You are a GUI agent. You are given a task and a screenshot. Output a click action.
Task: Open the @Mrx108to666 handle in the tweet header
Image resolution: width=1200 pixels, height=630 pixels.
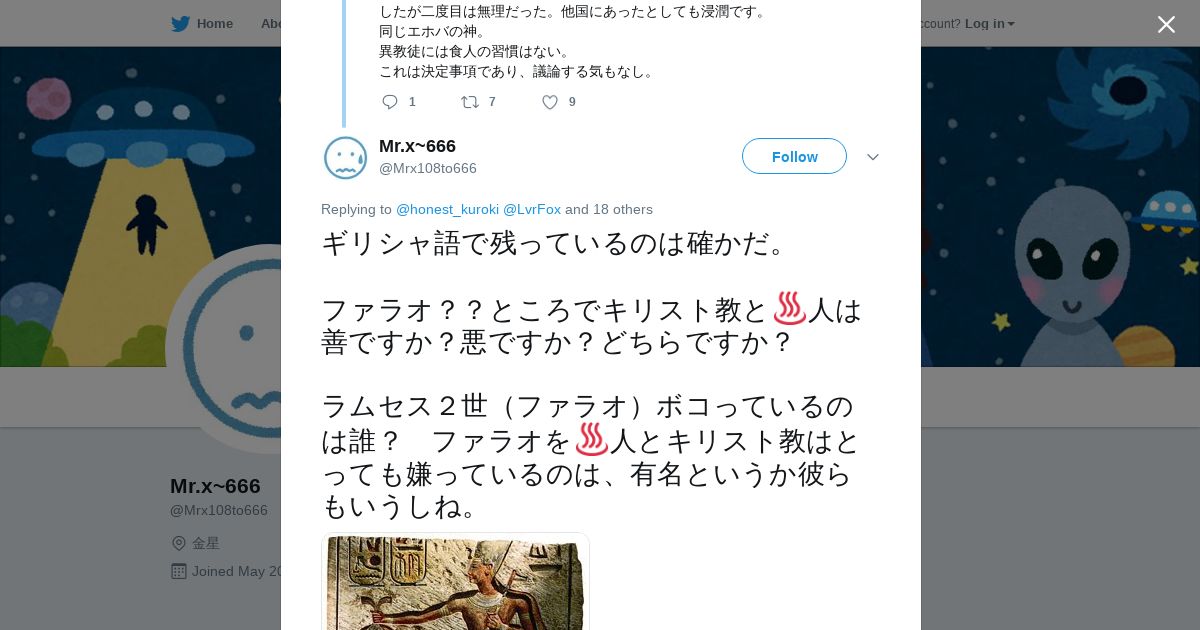[x=428, y=168]
